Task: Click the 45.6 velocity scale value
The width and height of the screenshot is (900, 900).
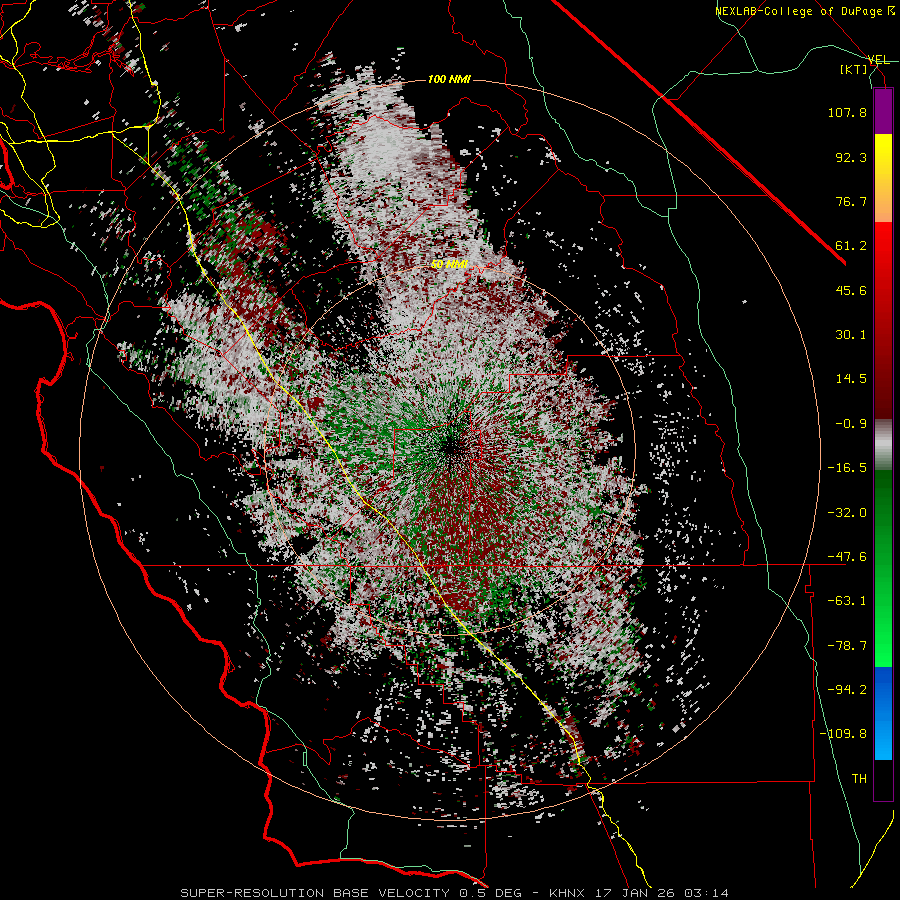Action: 851,290
